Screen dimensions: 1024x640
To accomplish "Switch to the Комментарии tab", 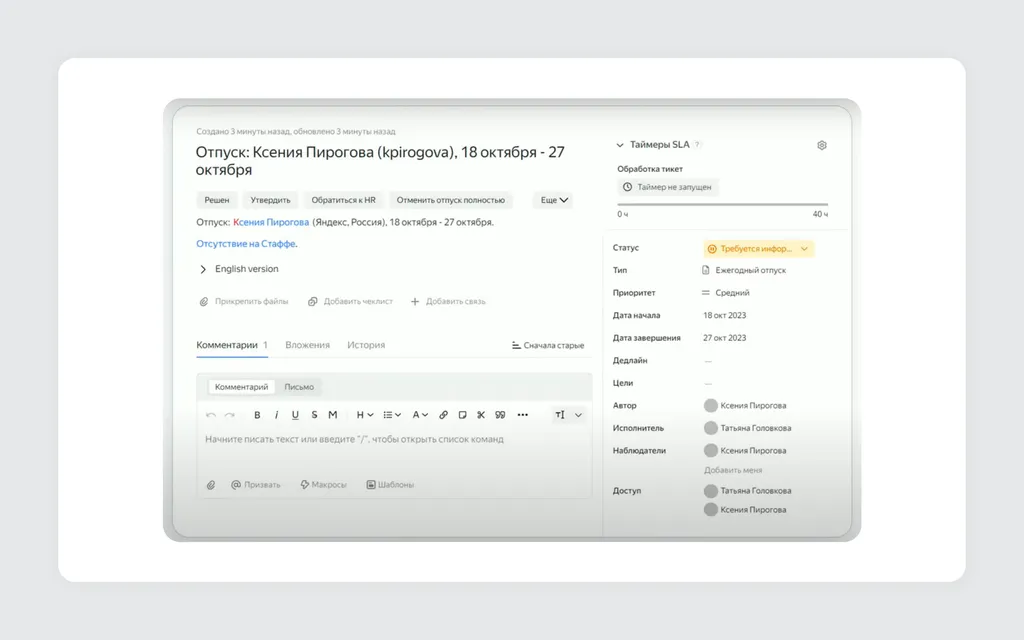I will click(x=232, y=345).
